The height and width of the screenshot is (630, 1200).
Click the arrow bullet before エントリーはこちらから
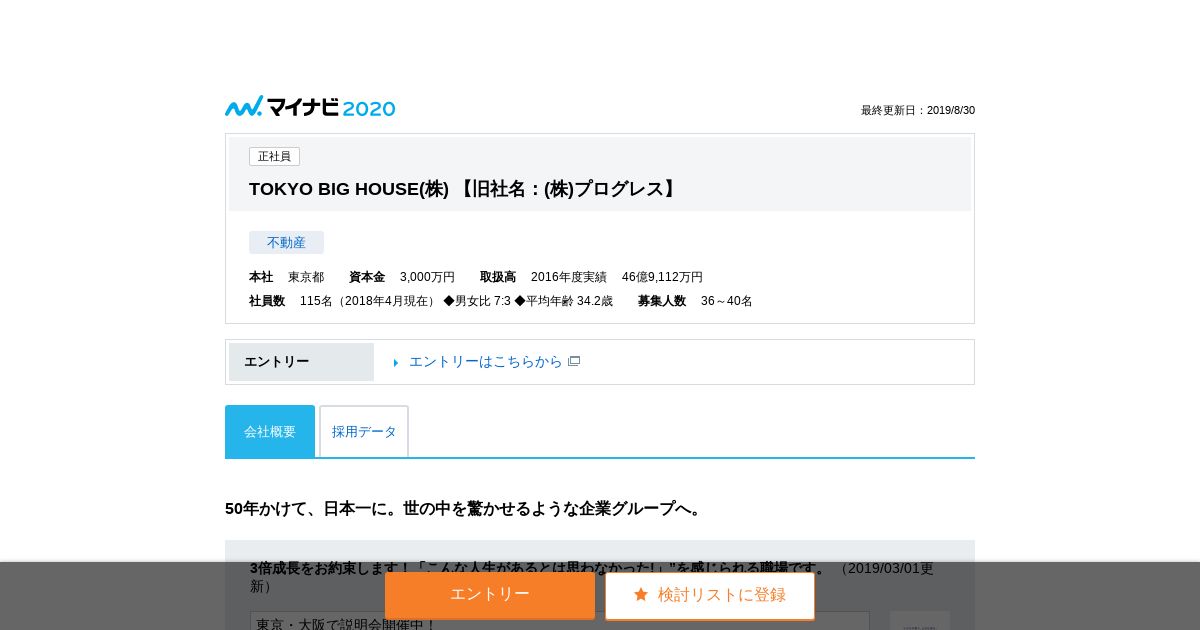point(396,362)
